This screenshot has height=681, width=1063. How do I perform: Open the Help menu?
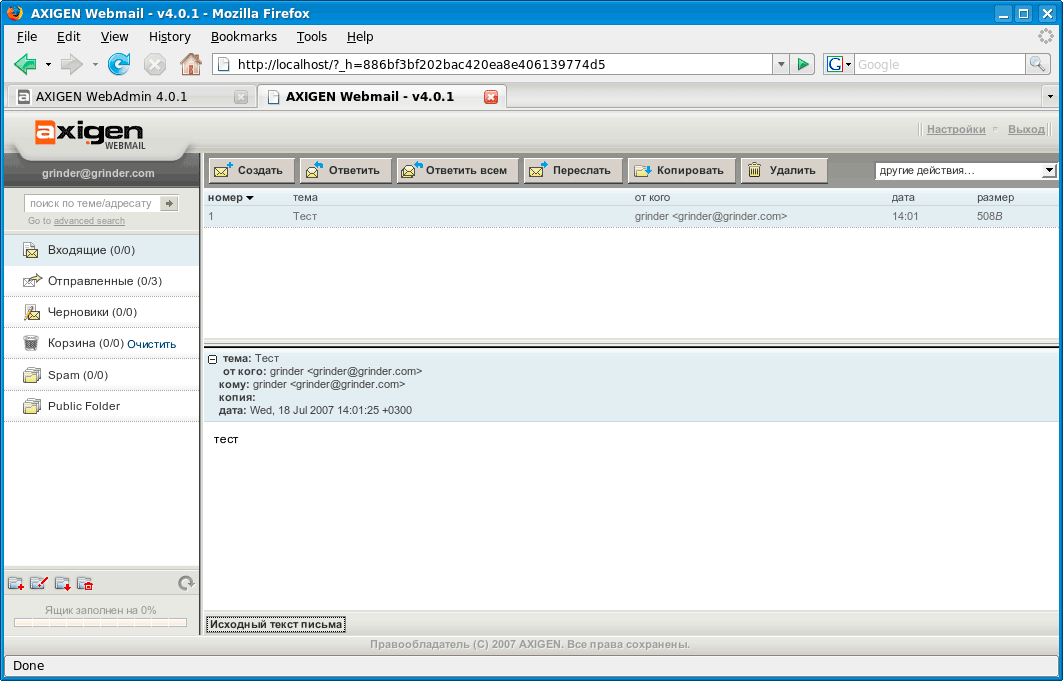(360, 37)
